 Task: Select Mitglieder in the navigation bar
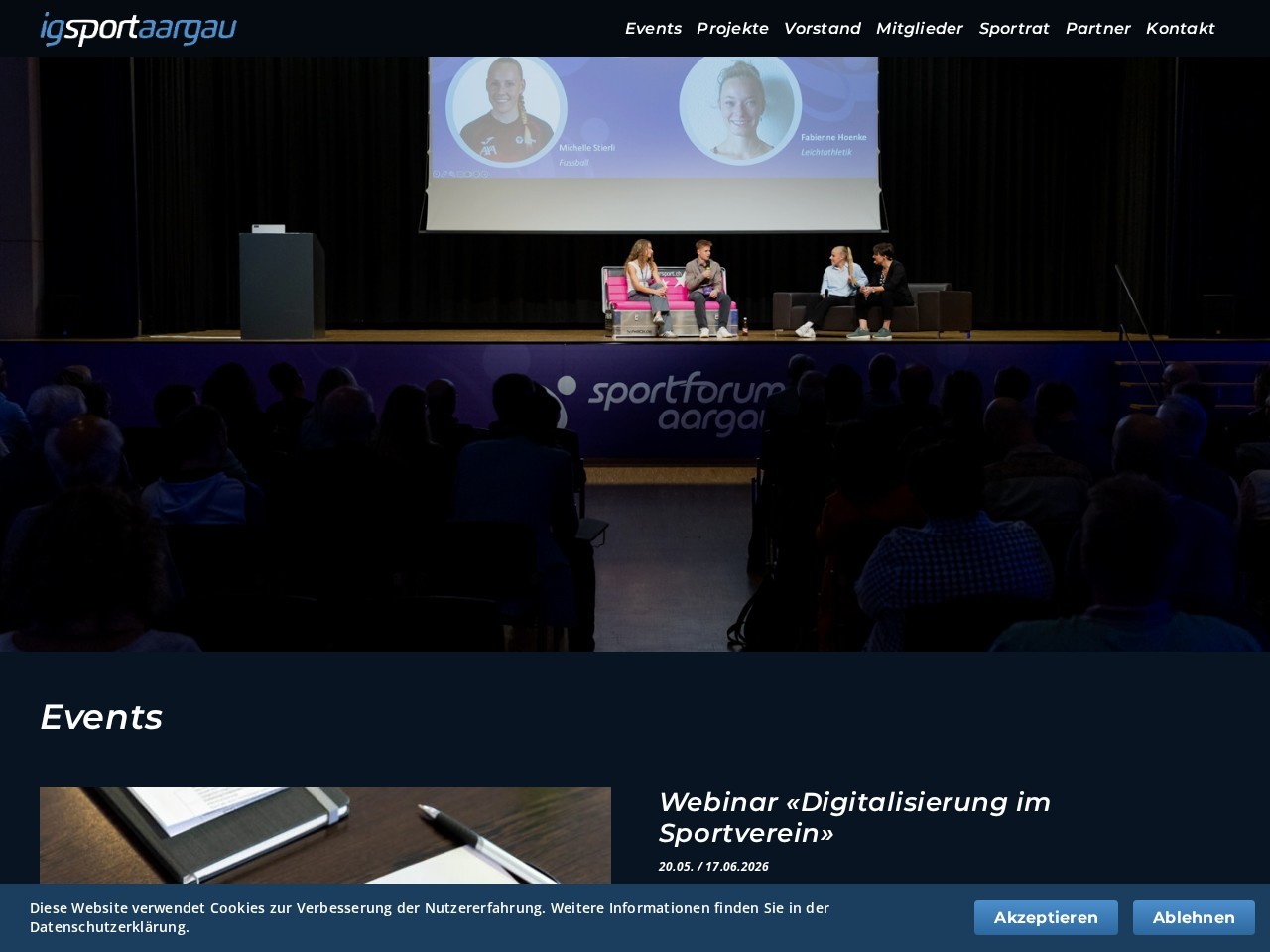click(919, 29)
